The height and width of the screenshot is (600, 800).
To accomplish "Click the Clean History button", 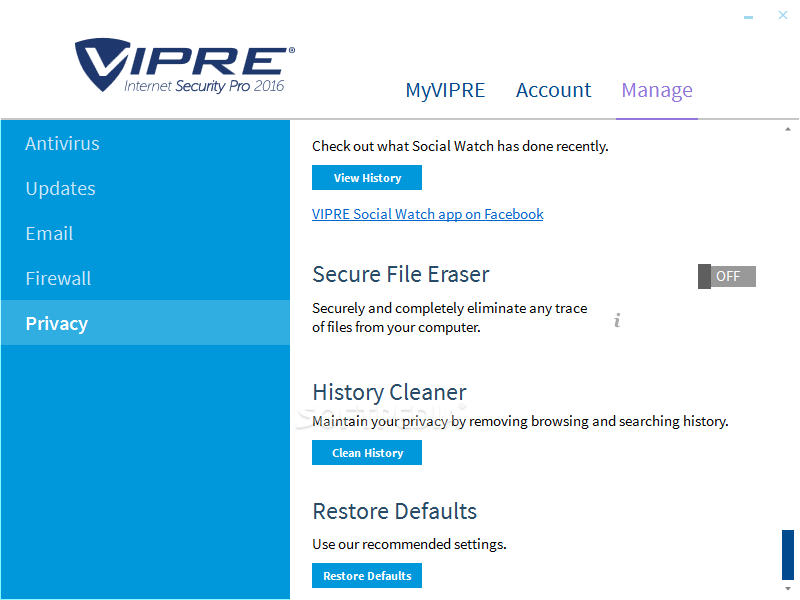I will (367, 453).
